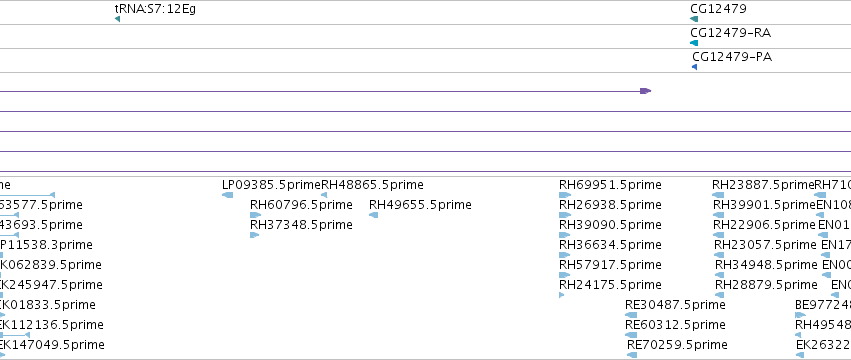Select the RH24175.5prime small arrow glyph
851x360 pixels.
562,295
